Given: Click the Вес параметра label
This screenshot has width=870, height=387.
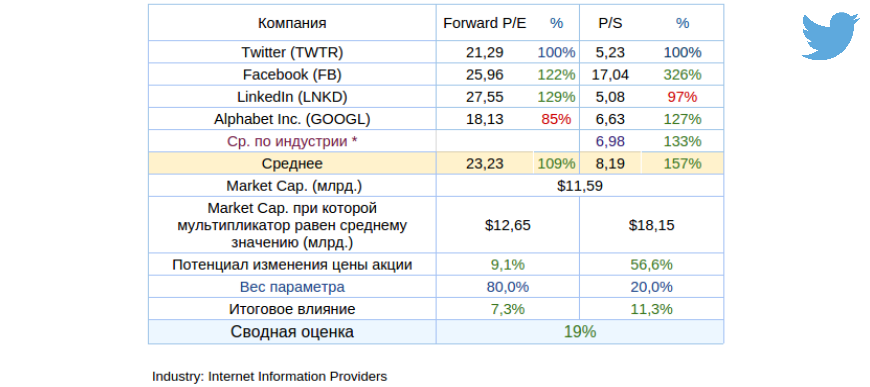Looking at the screenshot, I should point(292,287).
